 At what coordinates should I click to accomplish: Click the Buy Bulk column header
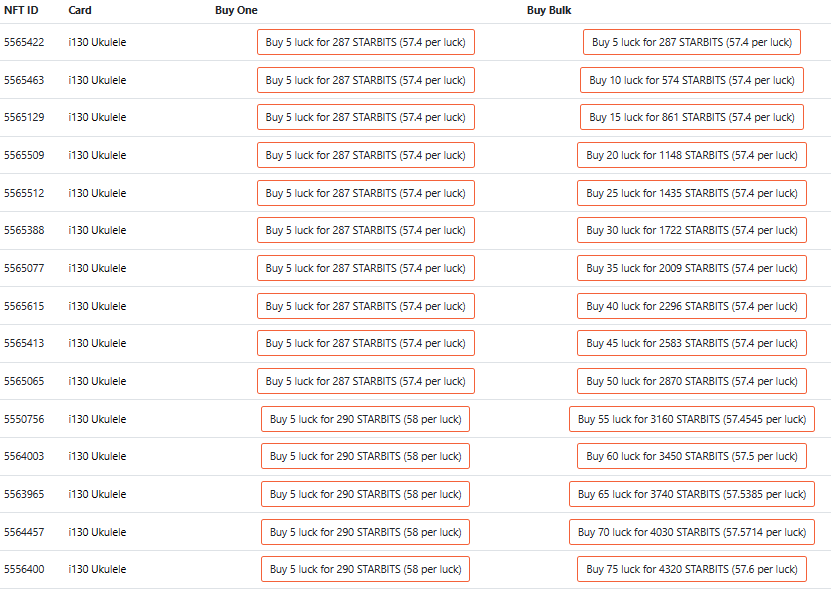(549, 10)
